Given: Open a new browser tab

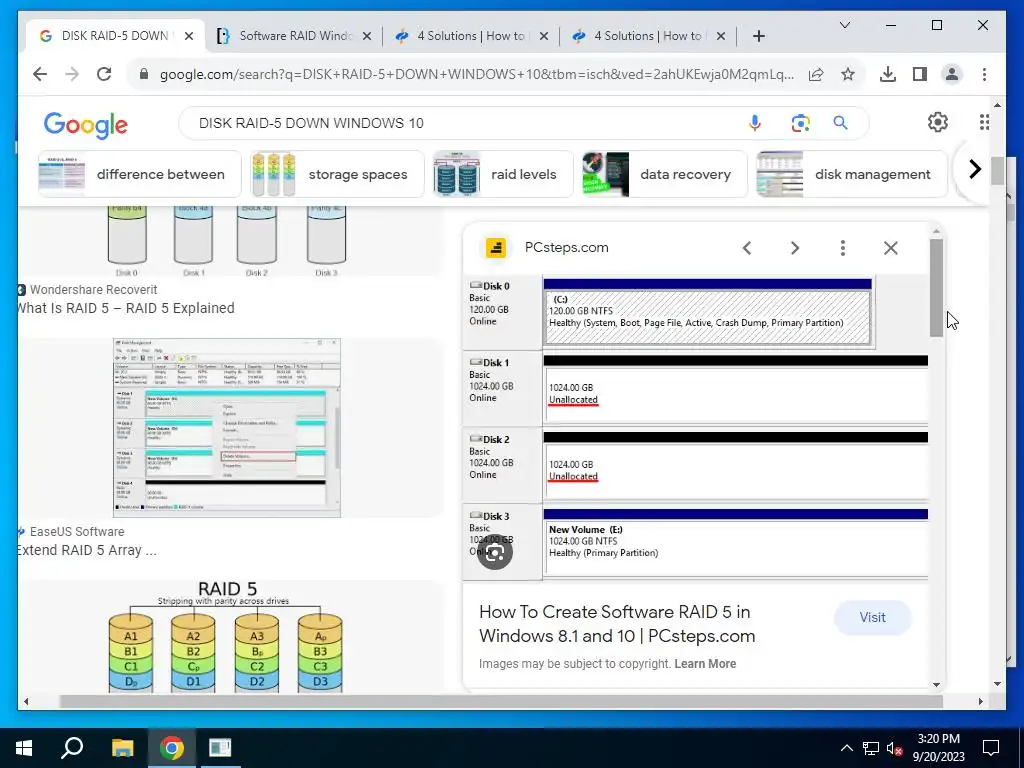Looking at the screenshot, I should [x=758, y=37].
